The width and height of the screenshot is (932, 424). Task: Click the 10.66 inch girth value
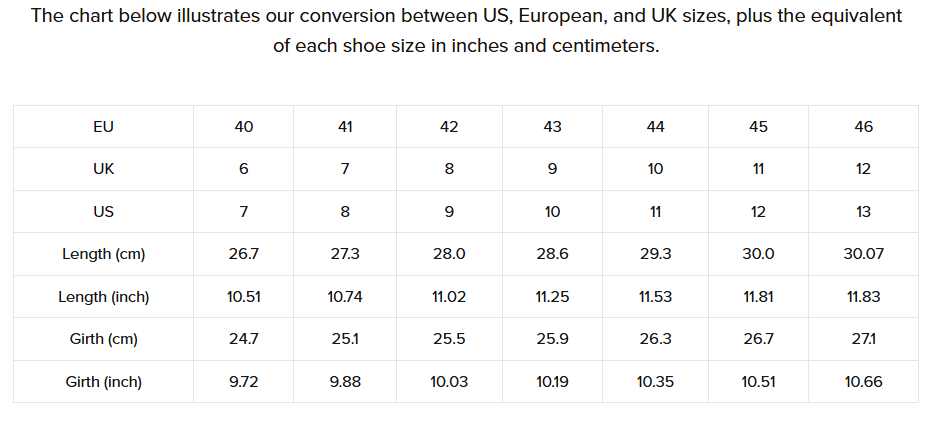(x=864, y=382)
